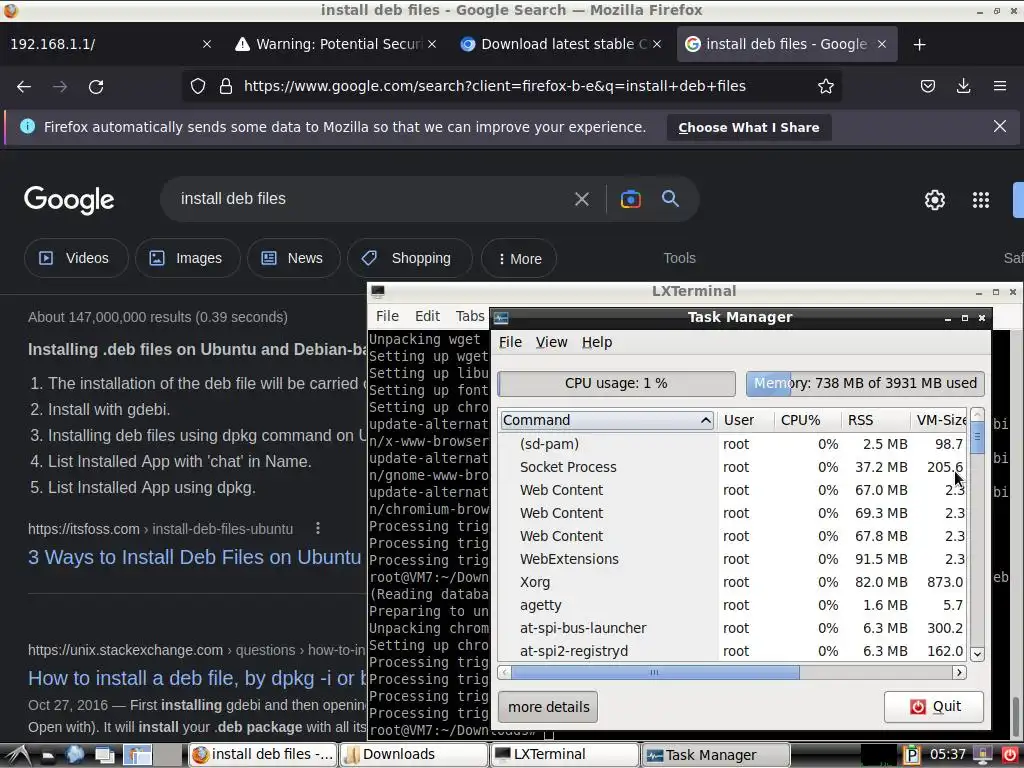This screenshot has width=1024, height=768.
Task: Select the WebExtensions process row
Action: pyautogui.click(x=733, y=559)
